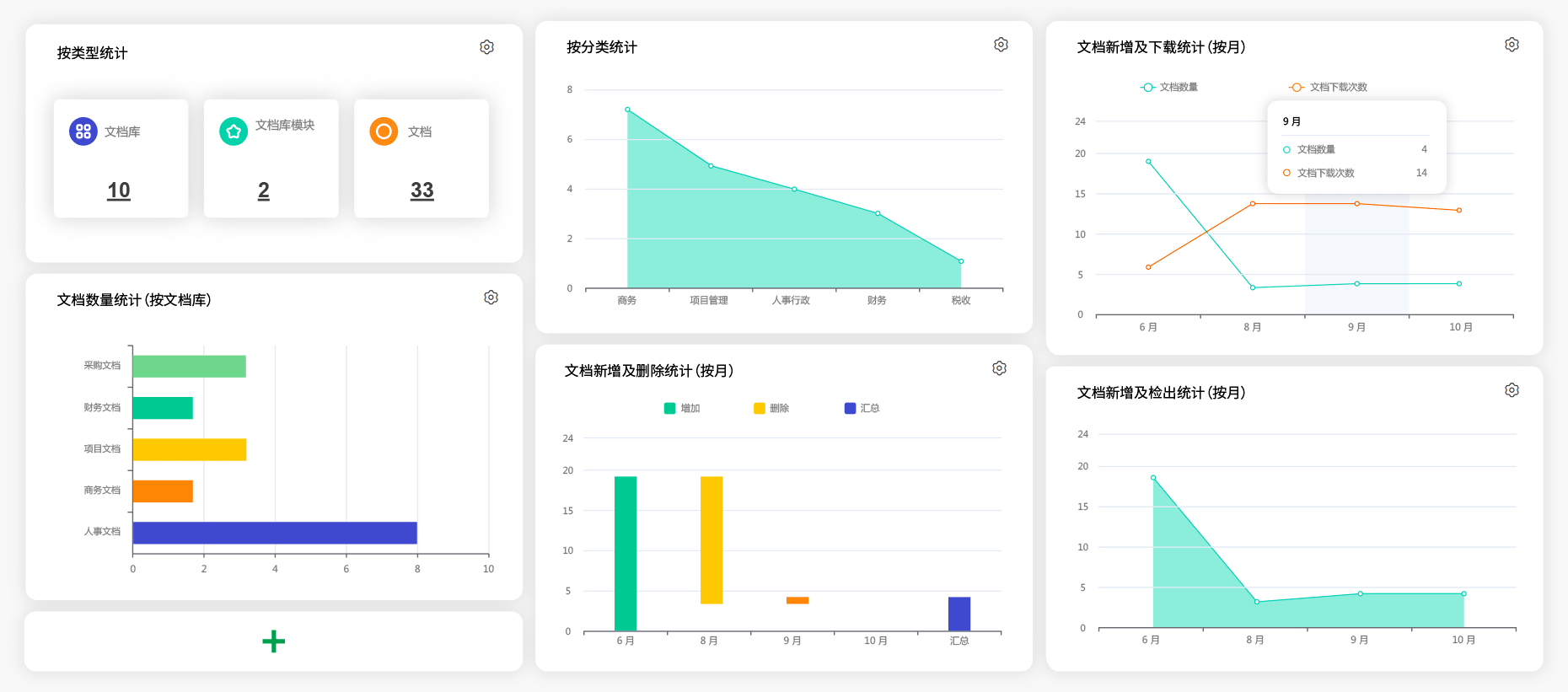Click the purple 文档库 grid icon
The height and width of the screenshot is (692, 1568).
point(83,131)
